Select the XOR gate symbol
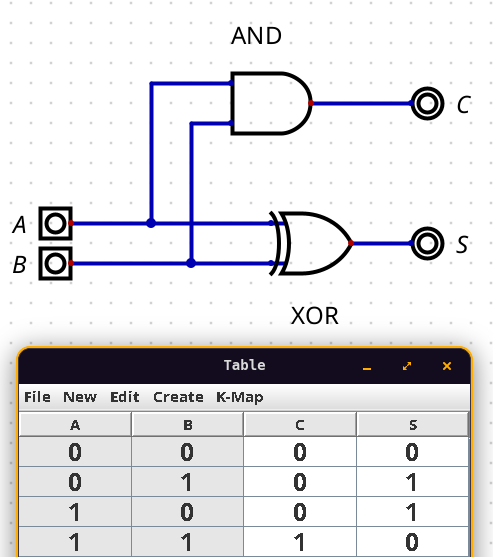 (x=311, y=243)
